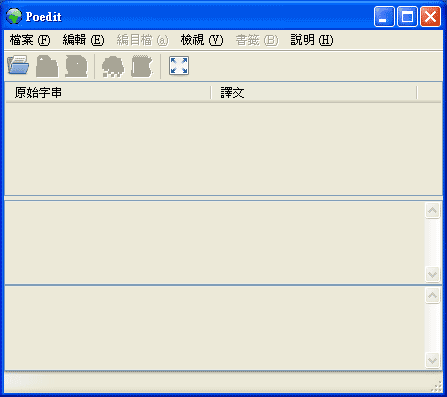
Task: Click the resize grip in status bar corner
Action: (x=436, y=387)
